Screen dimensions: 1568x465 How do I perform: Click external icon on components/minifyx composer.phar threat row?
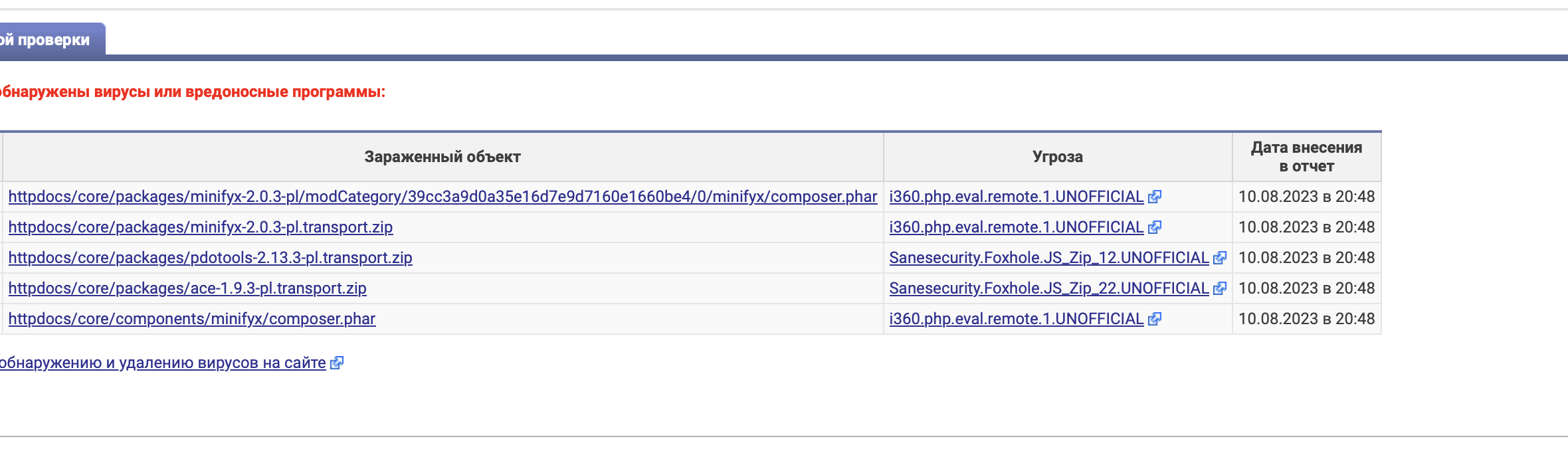[1155, 319]
